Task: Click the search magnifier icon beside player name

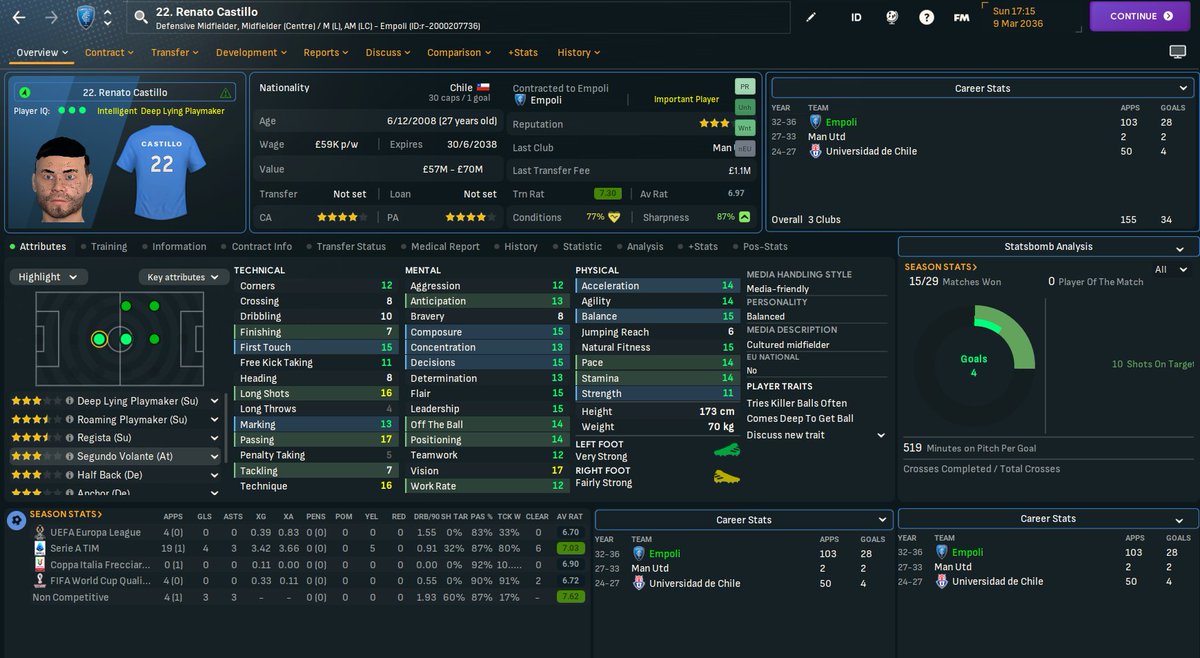Action: 139,17
